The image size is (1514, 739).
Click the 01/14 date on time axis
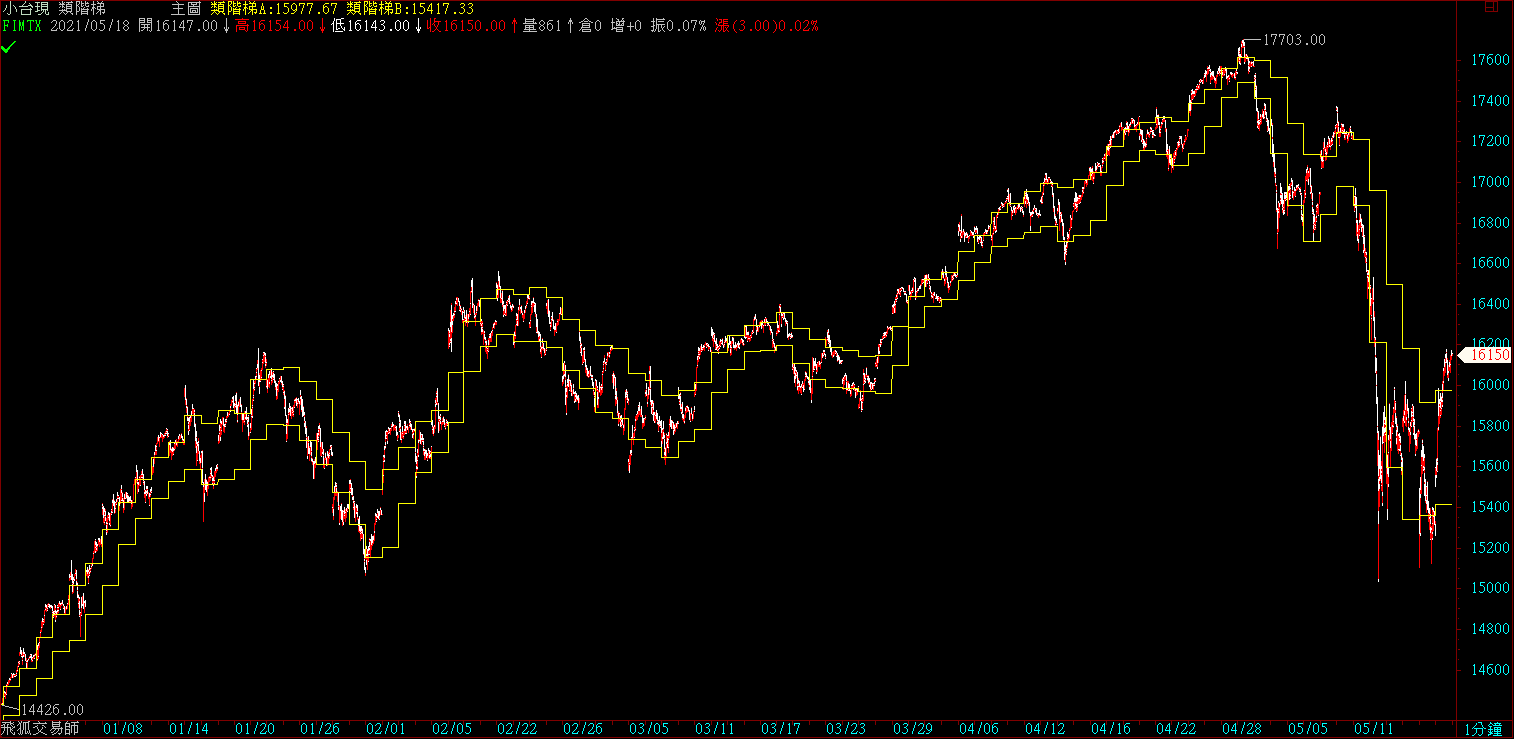coord(190,730)
